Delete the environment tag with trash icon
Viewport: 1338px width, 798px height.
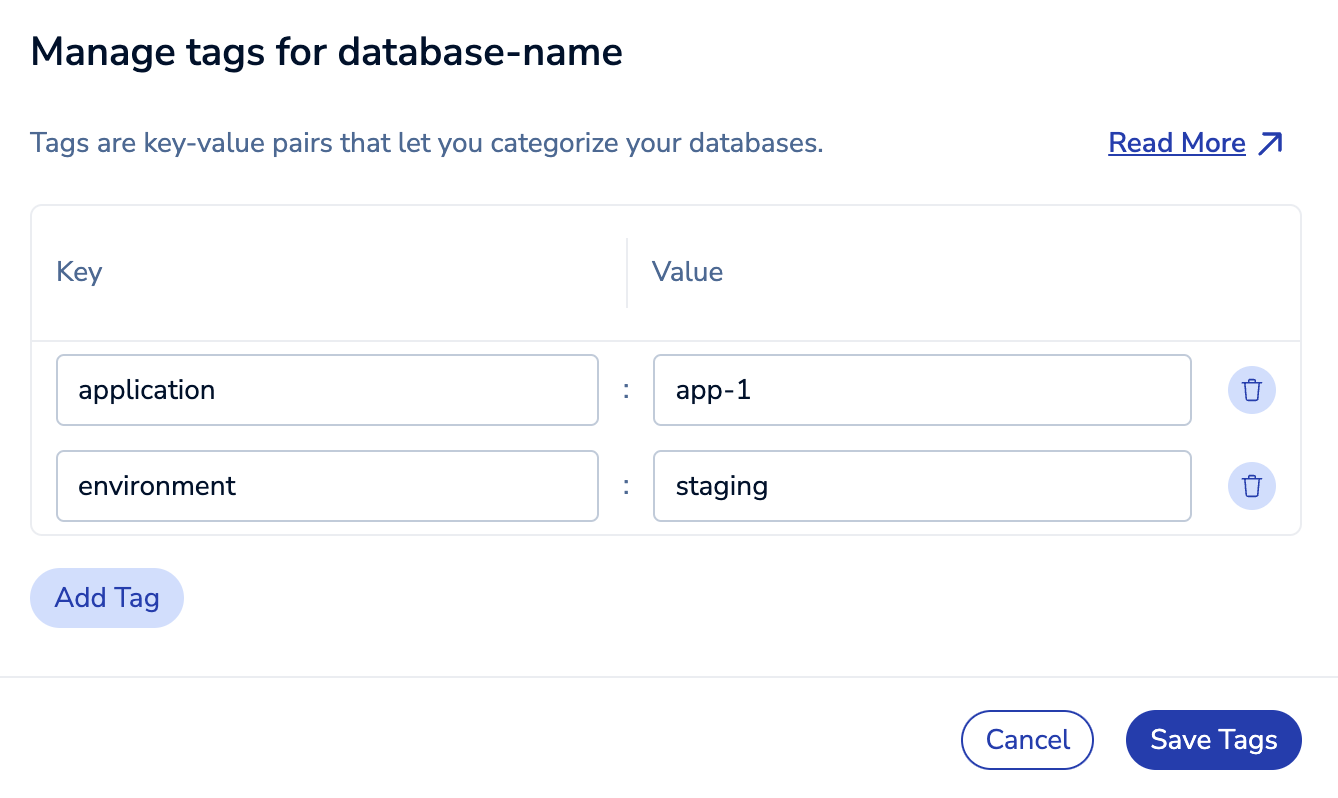(x=1251, y=486)
